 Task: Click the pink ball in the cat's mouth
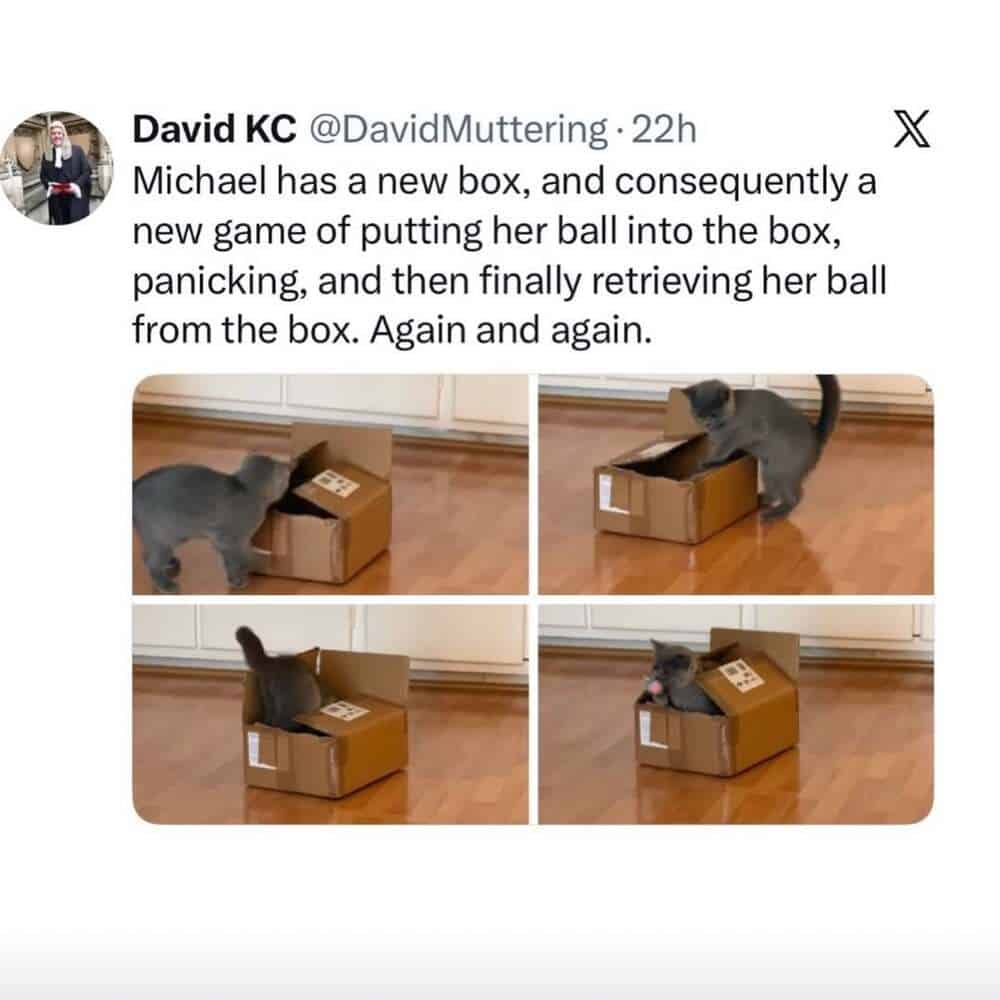coord(655,687)
